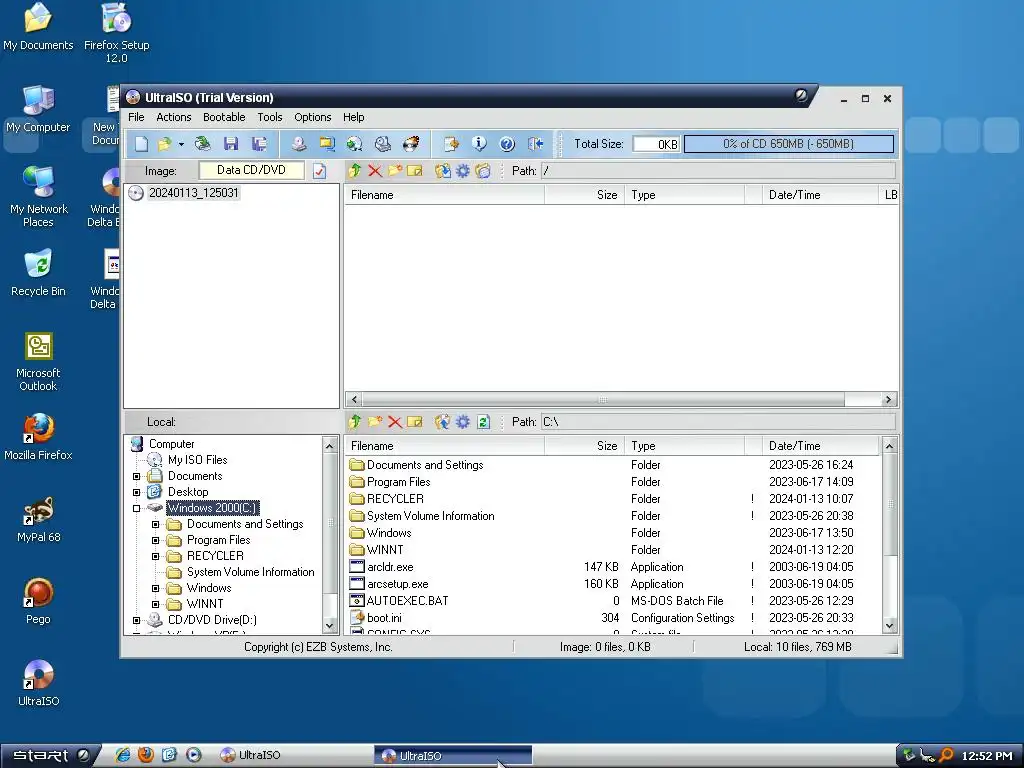Expand the CD/DVD Drive(D:) node
The image size is (1024, 768).
click(x=136, y=620)
